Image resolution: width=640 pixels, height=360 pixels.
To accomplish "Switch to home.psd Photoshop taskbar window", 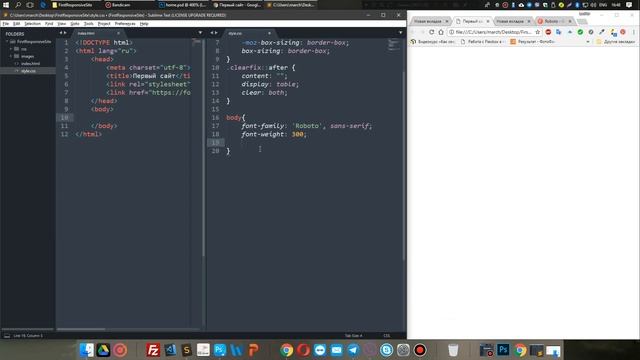I will tap(183, 5).
